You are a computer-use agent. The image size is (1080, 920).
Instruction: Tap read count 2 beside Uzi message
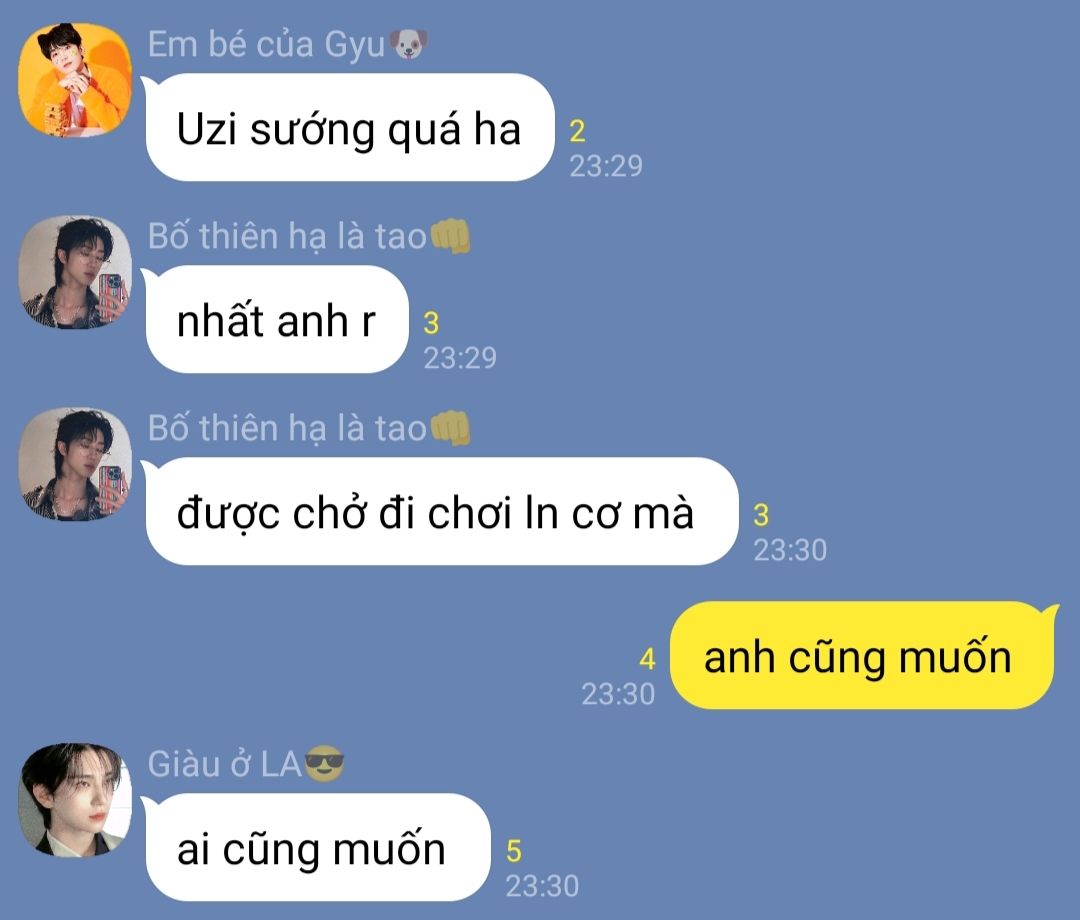[x=577, y=132]
